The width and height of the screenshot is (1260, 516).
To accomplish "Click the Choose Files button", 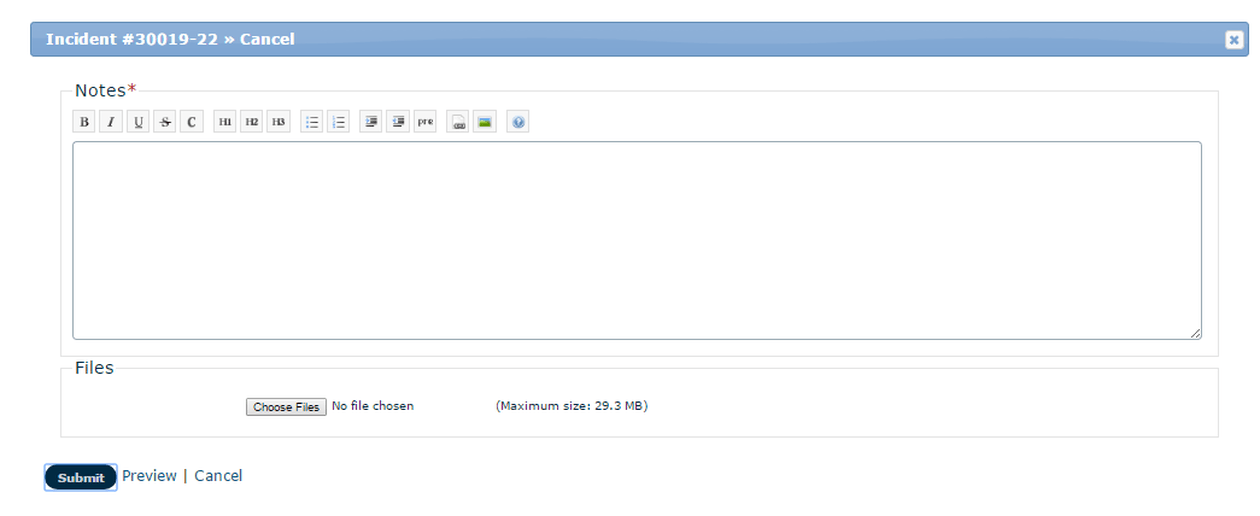I will coord(286,407).
